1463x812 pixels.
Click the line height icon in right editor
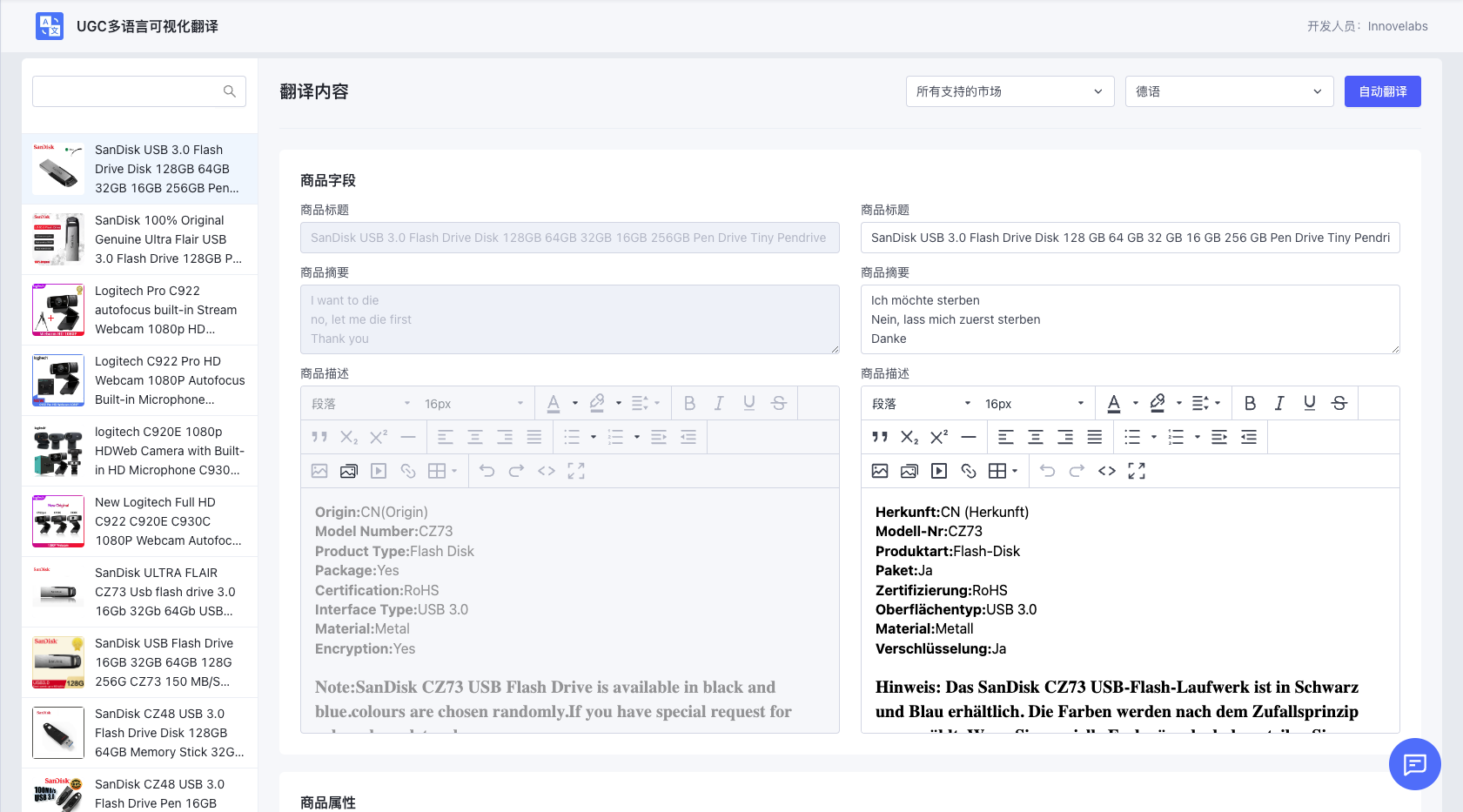click(1200, 403)
